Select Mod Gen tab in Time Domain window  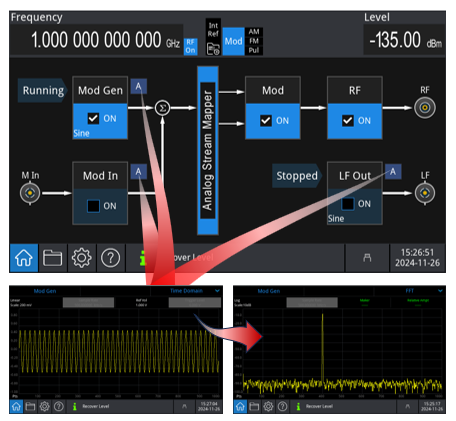pos(45,291)
